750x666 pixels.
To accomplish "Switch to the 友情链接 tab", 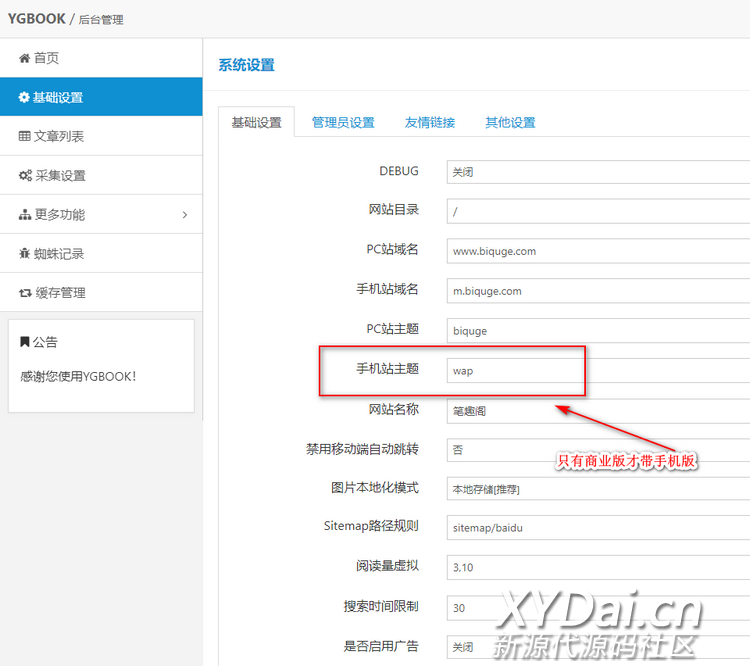I will (x=430, y=123).
